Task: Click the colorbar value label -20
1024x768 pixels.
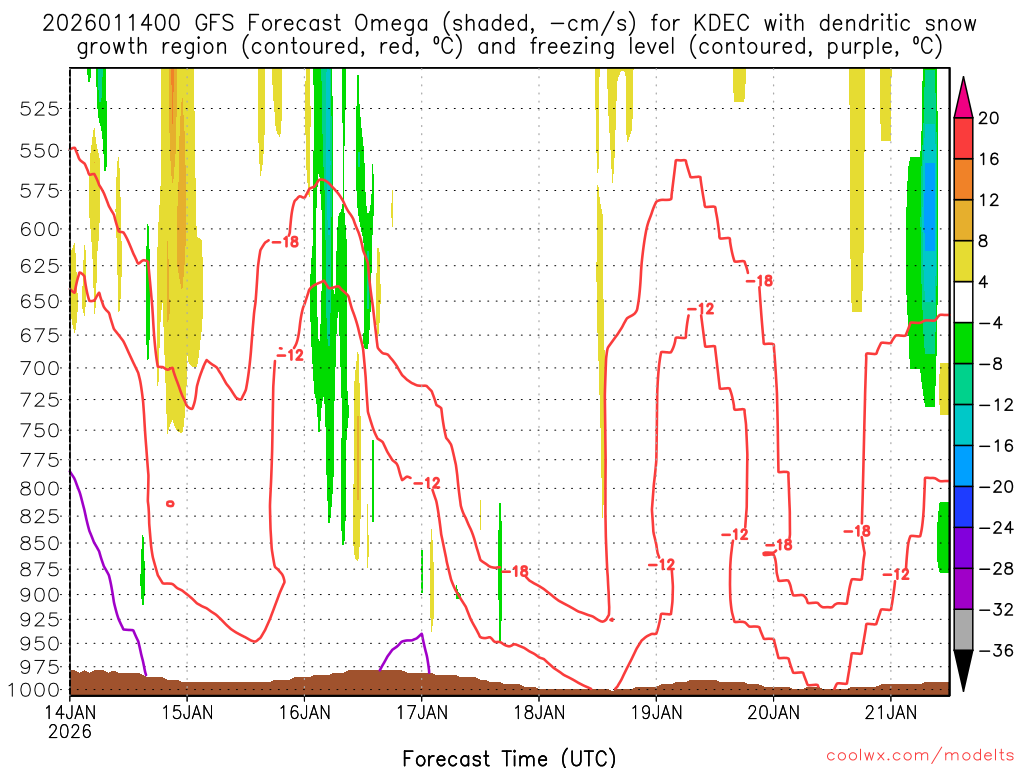Action: pyautogui.click(x=996, y=487)
